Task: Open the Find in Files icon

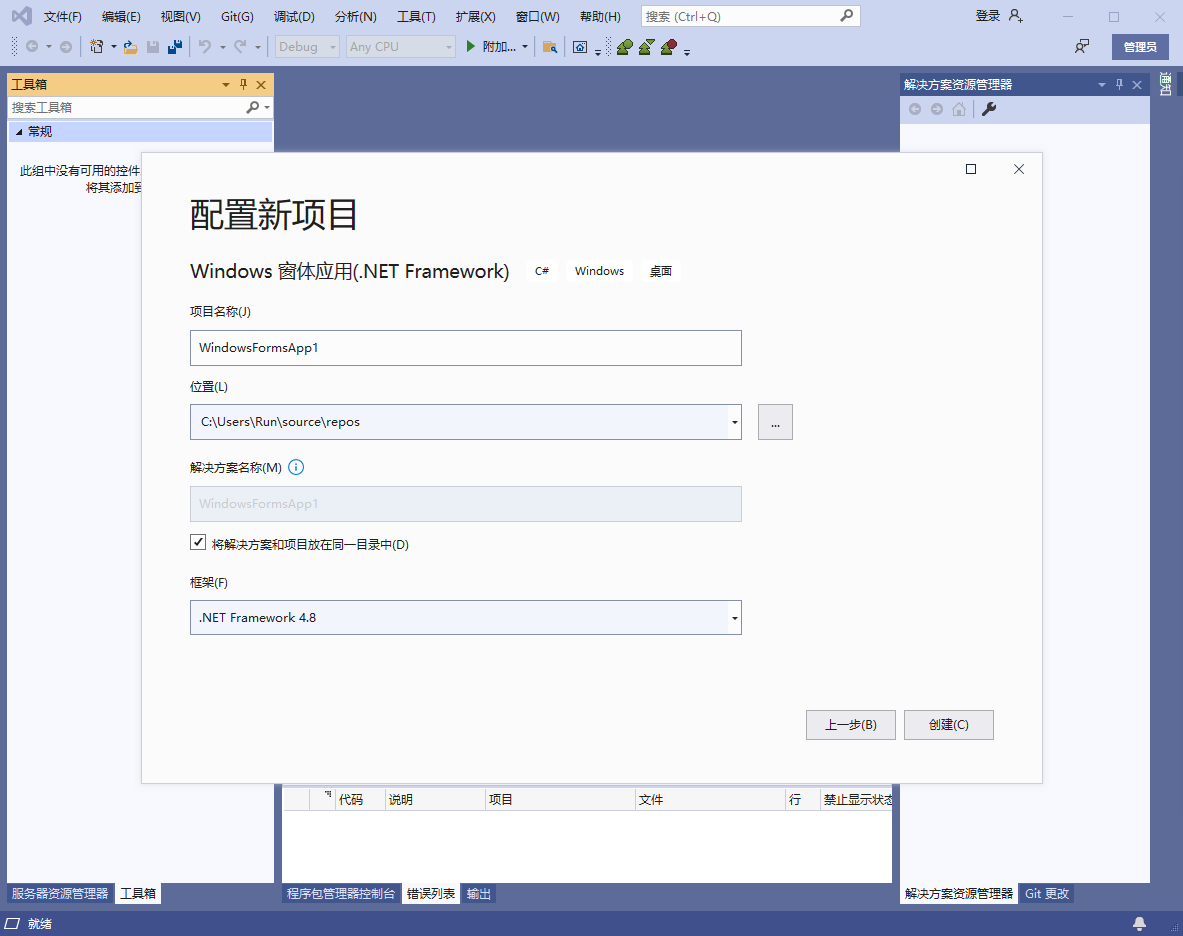Action: click(550, 46)
